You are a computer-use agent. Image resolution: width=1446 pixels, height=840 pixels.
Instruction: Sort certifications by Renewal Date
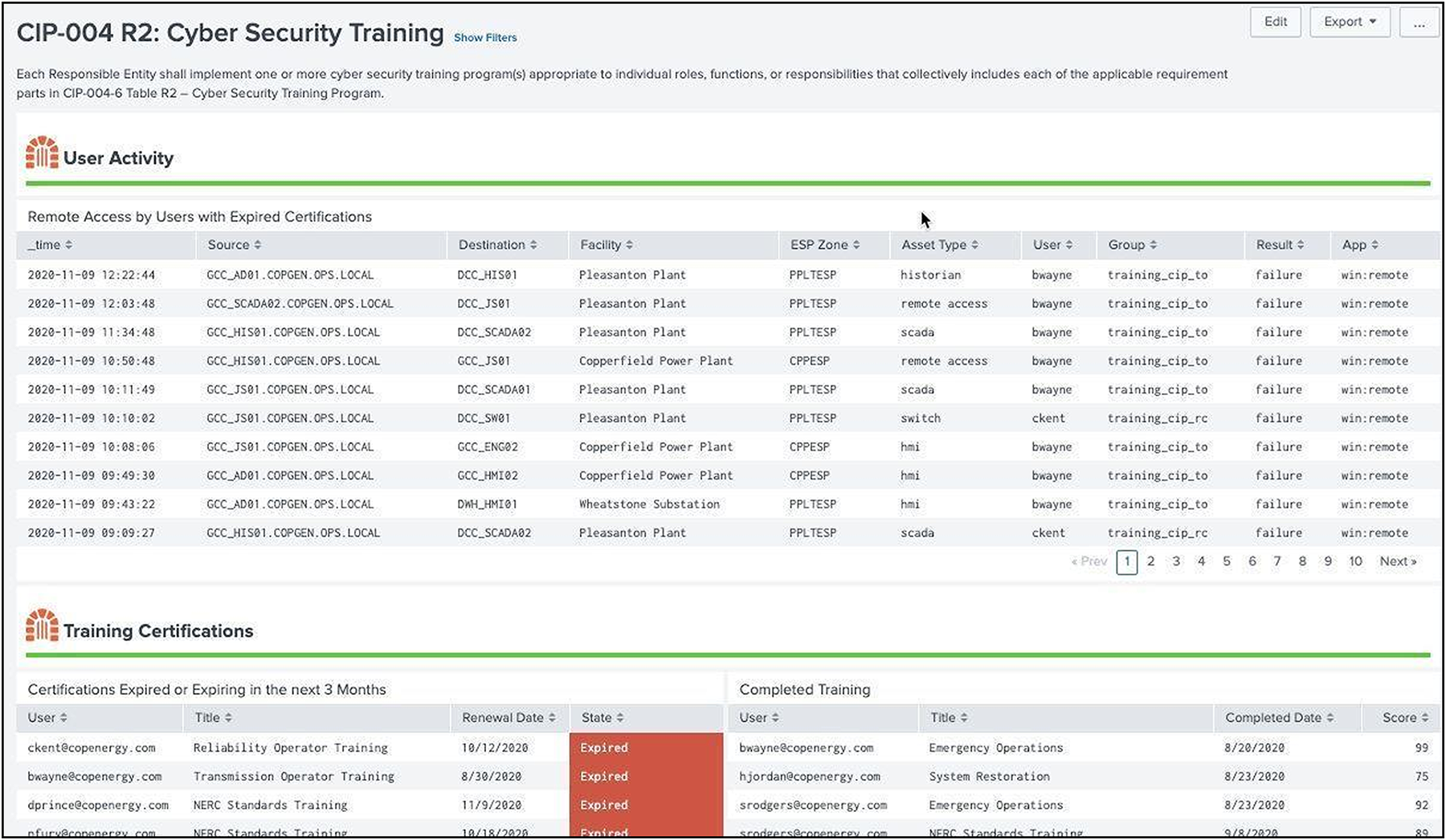[509, 718]
